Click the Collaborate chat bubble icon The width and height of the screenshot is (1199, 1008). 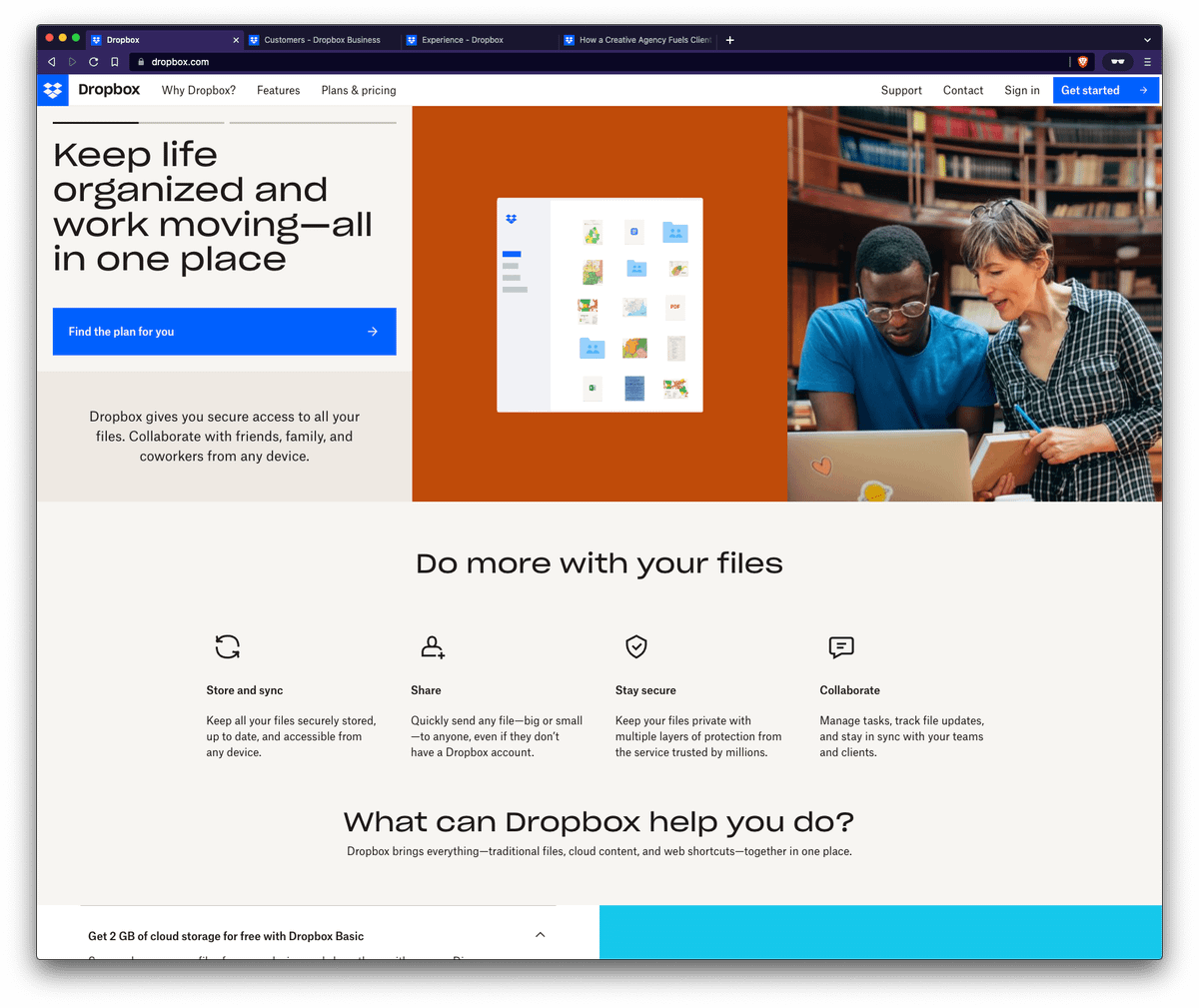point(841,647)
